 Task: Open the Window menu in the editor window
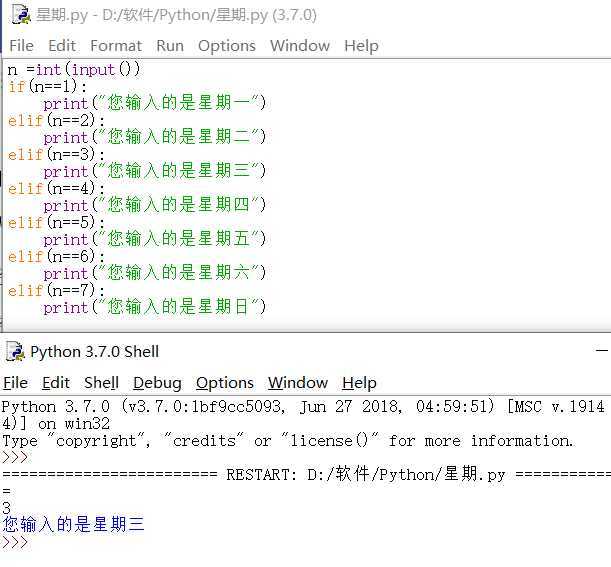(x=300, y=46)
